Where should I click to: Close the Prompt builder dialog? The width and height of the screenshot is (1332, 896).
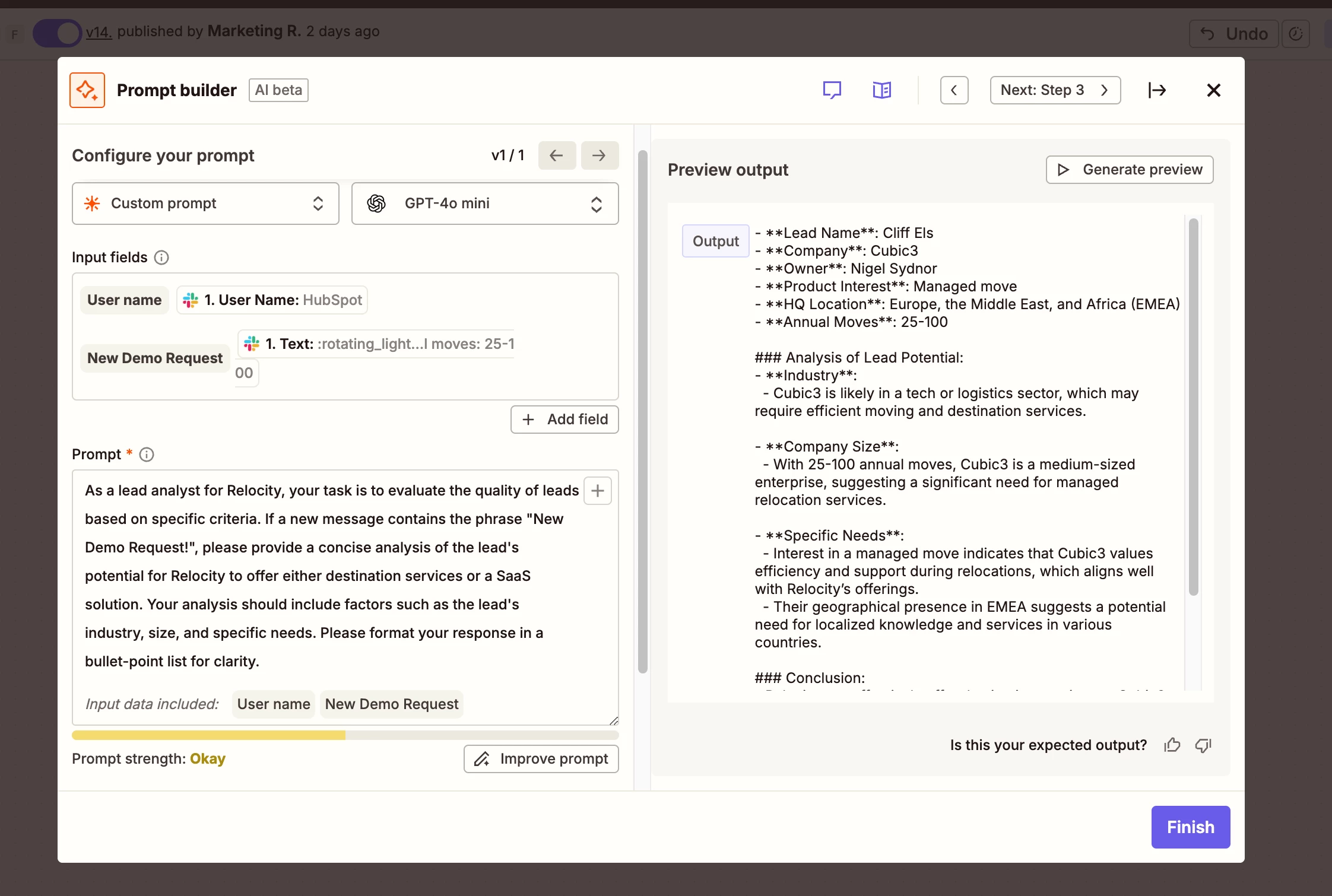pos(1214,90)
